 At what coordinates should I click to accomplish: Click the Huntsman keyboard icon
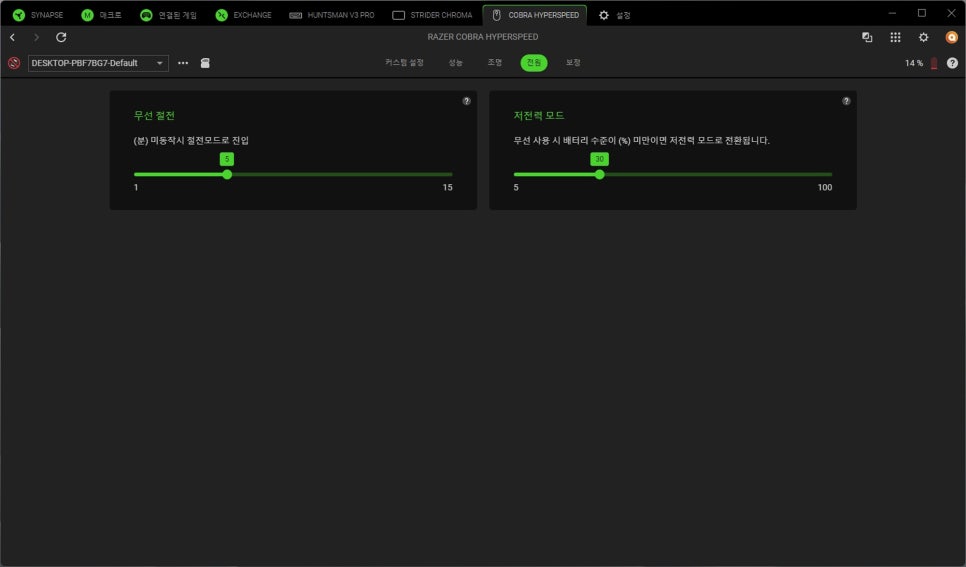point(296,15)
